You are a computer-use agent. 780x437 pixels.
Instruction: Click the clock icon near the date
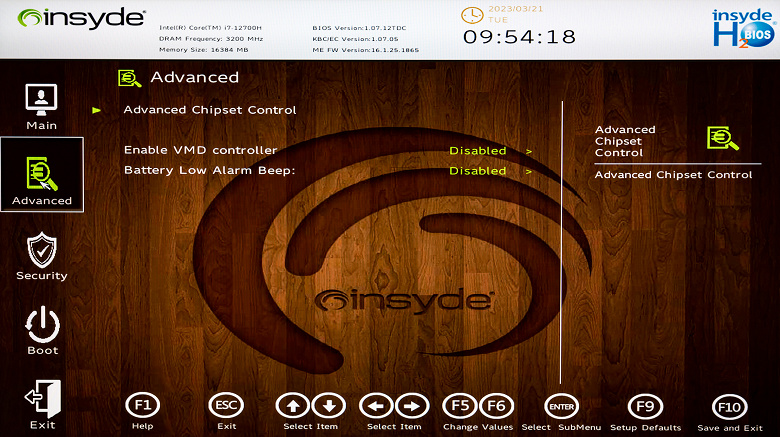point(472,15)
